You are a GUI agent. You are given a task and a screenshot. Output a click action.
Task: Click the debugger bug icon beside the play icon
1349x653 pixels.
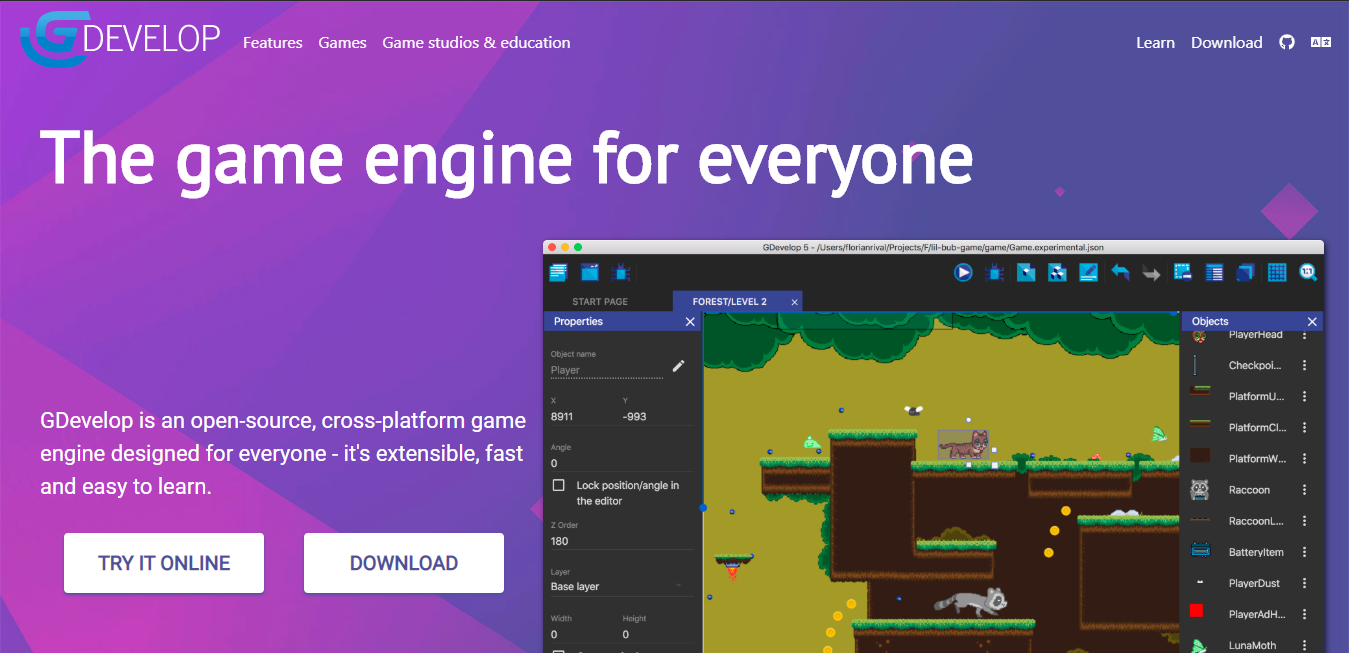coord(995,271)
